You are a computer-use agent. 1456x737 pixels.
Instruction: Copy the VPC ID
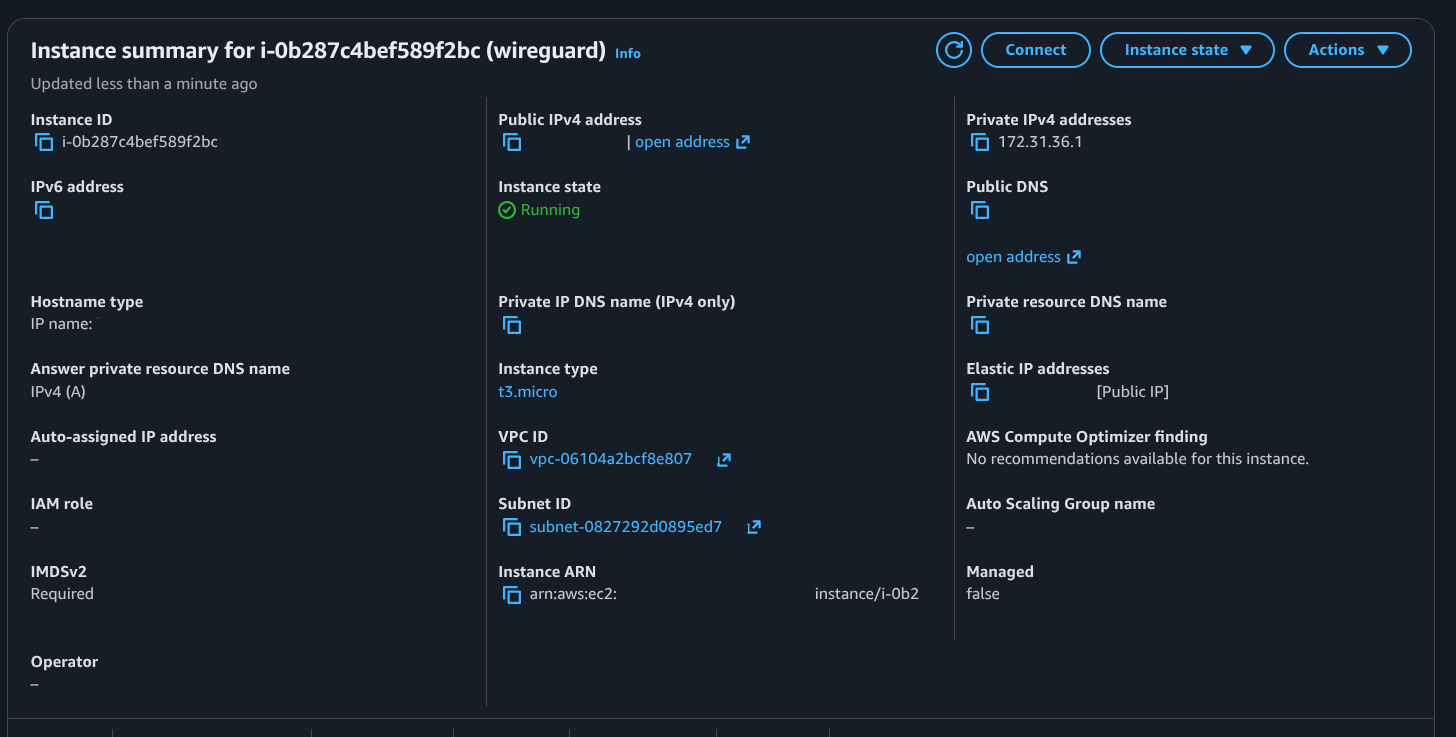coord(512,460)
